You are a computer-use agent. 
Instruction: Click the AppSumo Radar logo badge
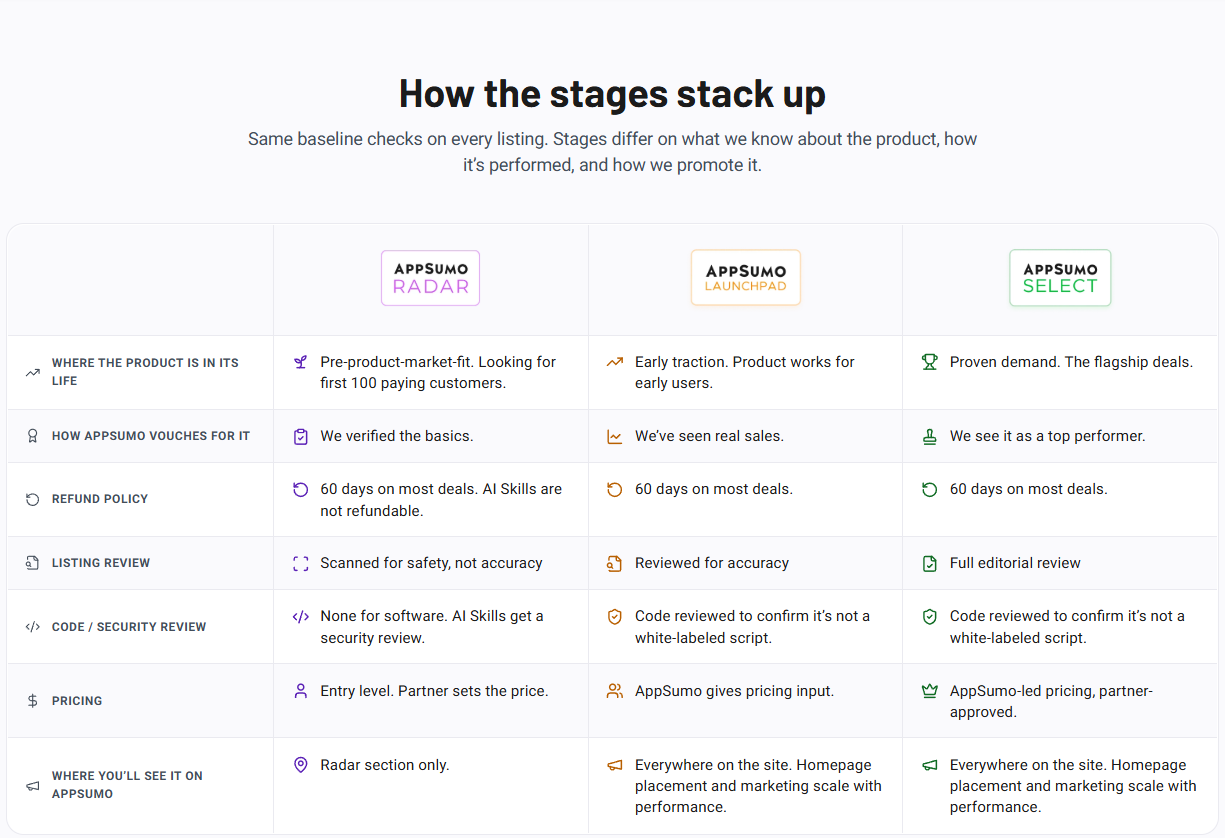click(x=430, y=278)
